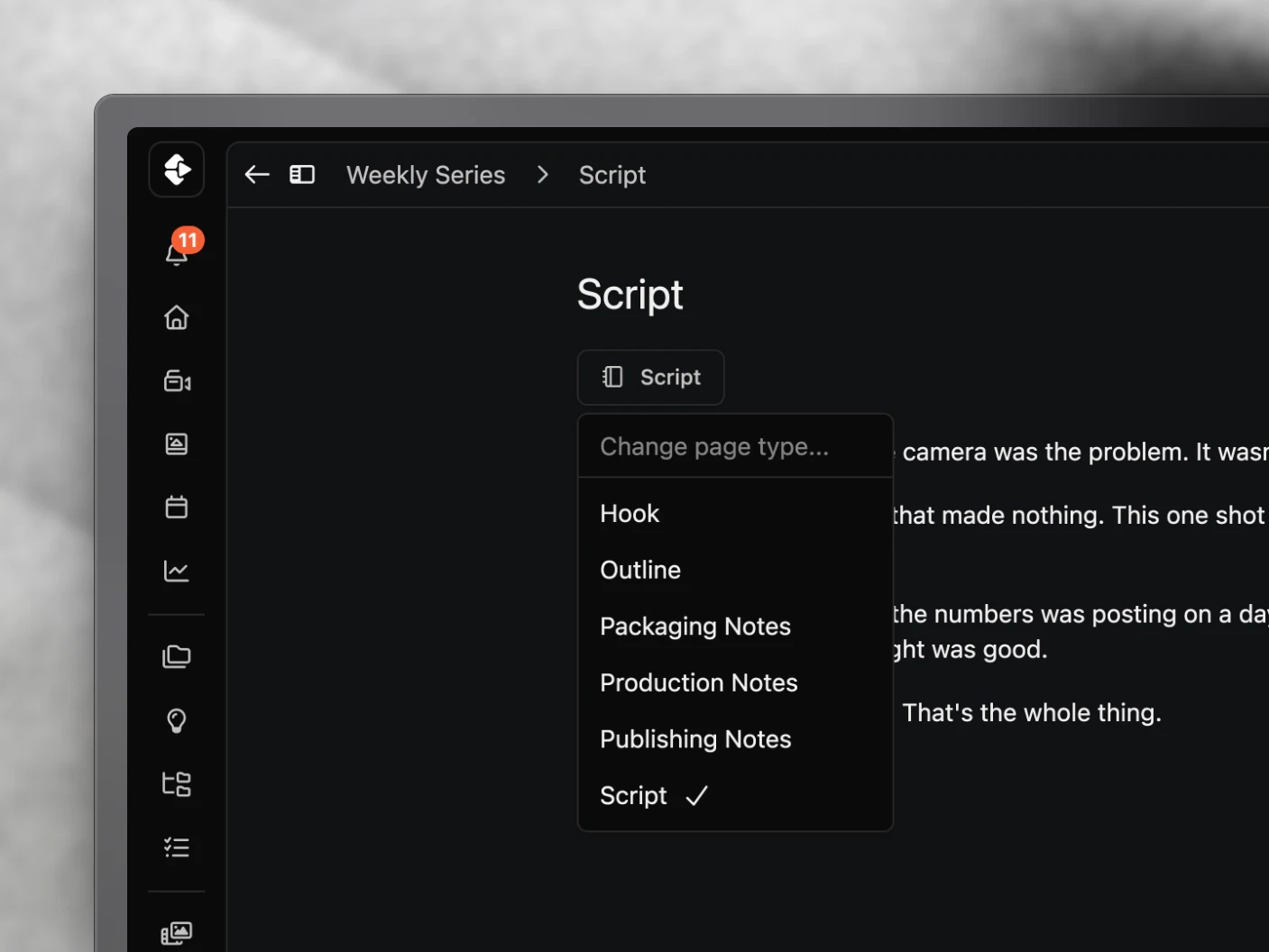1269x952 pixels.
Task: Open the video camera icon in sidebar
Action: 177,380
